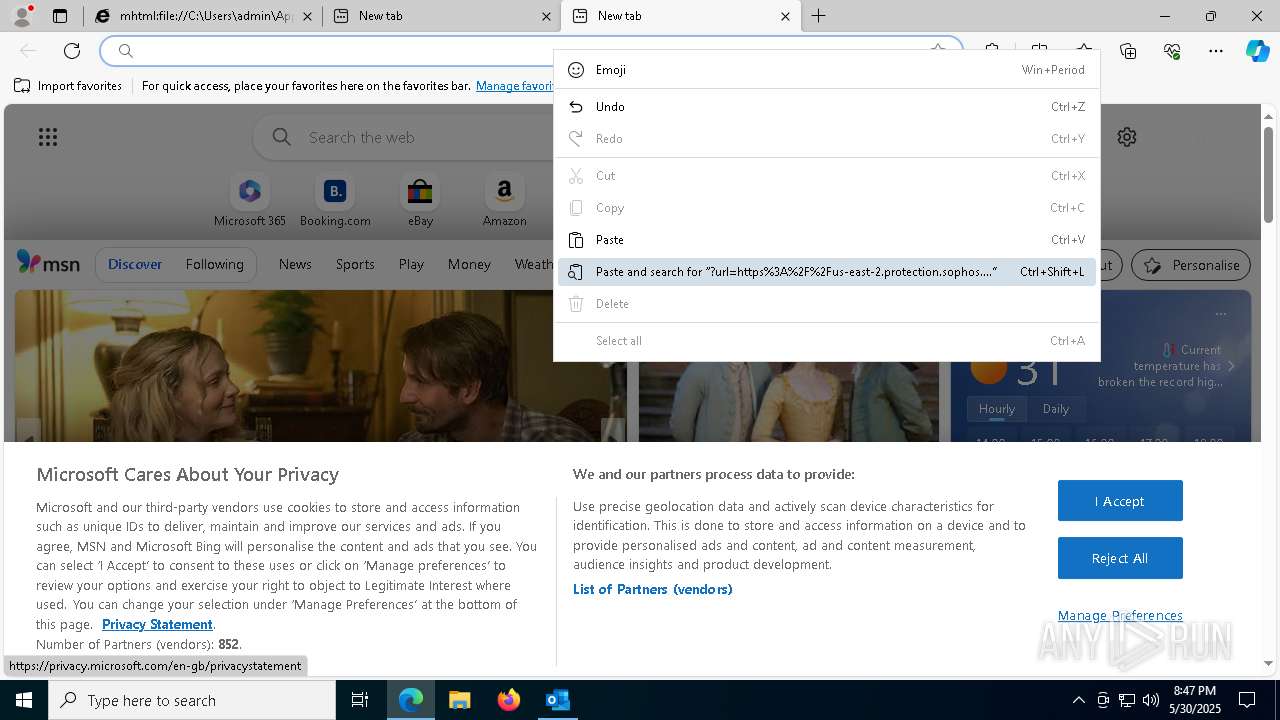Open eBay shortcut tile
Screen dimensions: 1280x720
tap(420, 201)
